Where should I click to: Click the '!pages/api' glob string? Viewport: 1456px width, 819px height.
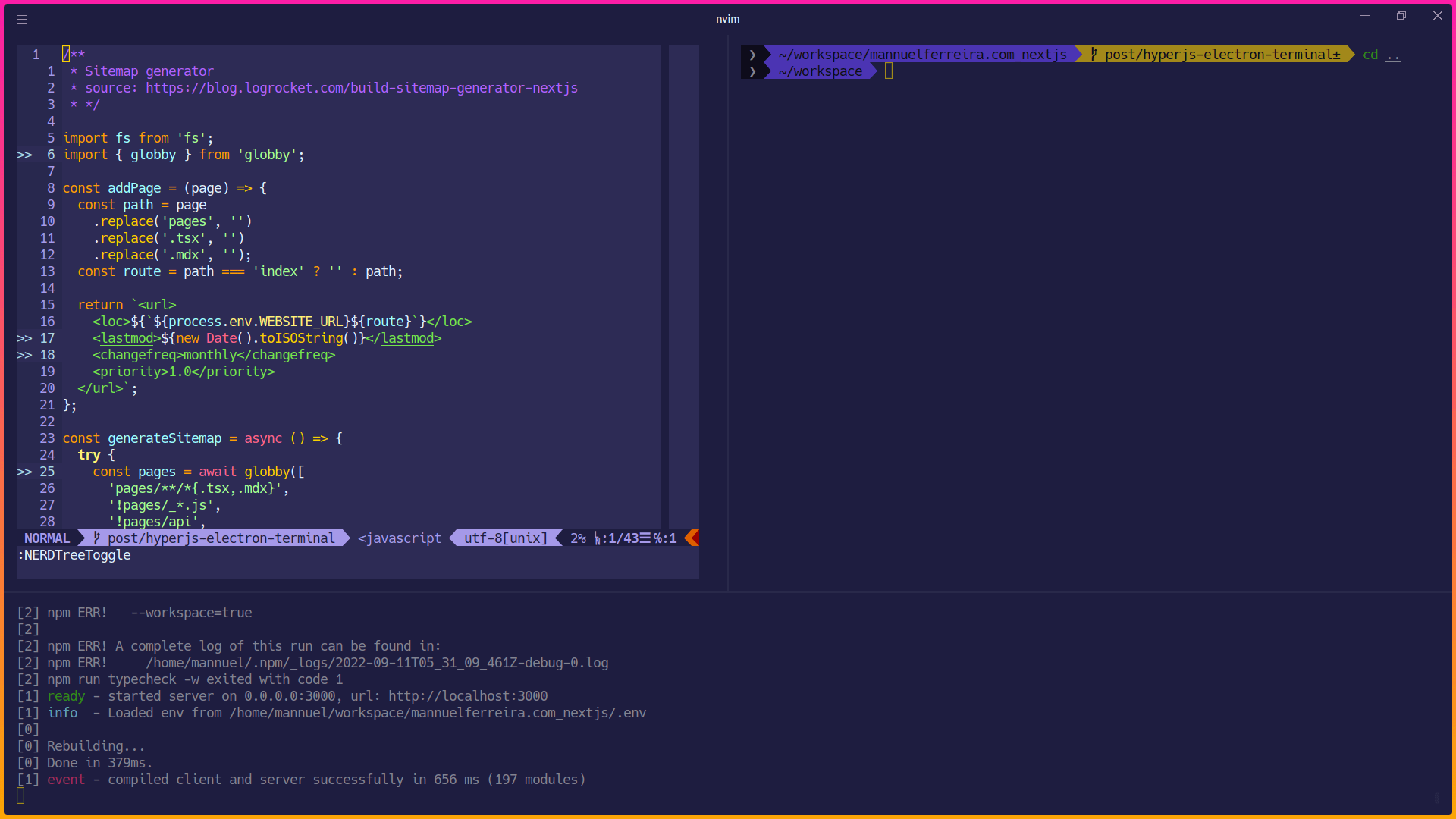point(153,522)
